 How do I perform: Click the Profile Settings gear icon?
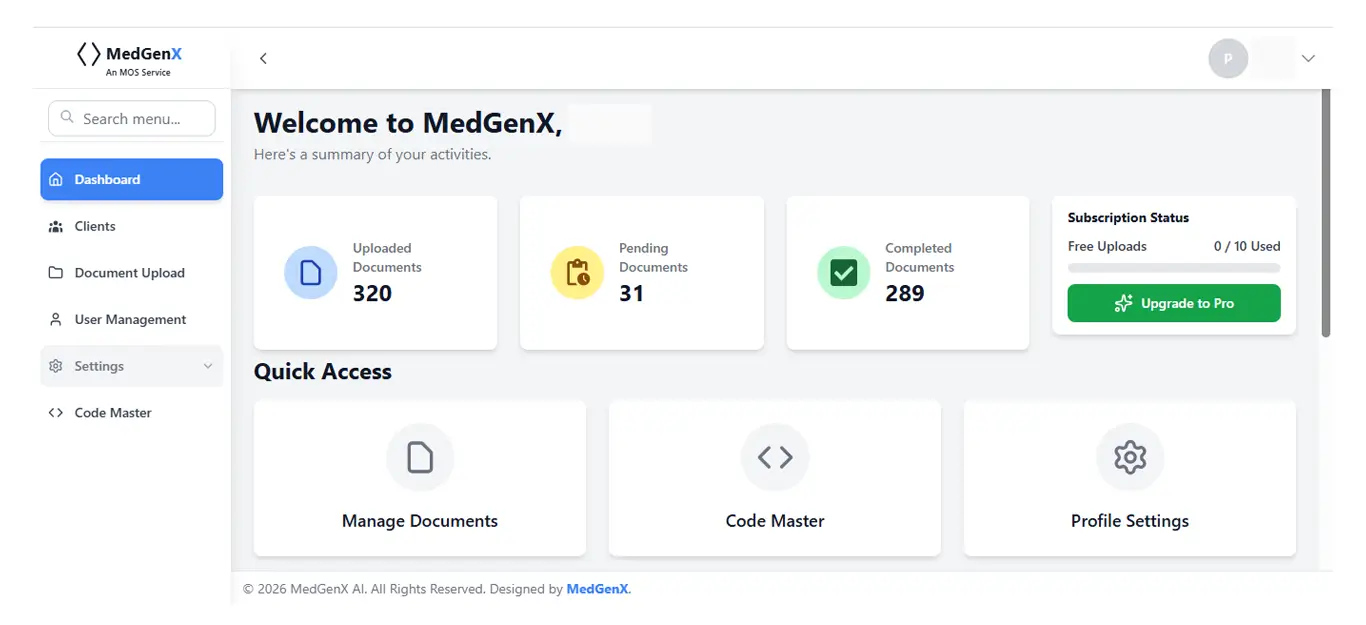pyautogui.click(x=1130, y=458)
